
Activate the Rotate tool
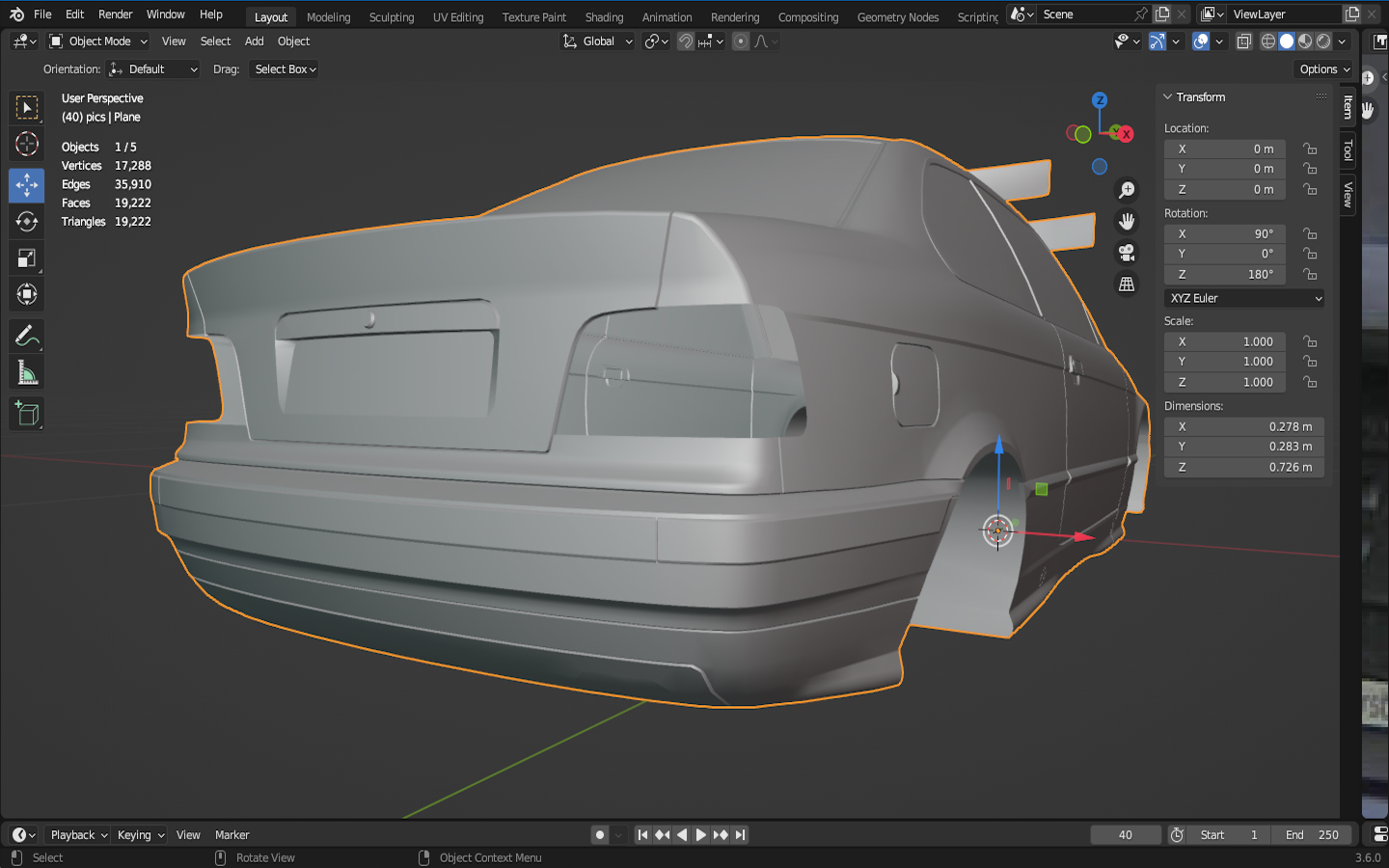[x=27, y=221]
